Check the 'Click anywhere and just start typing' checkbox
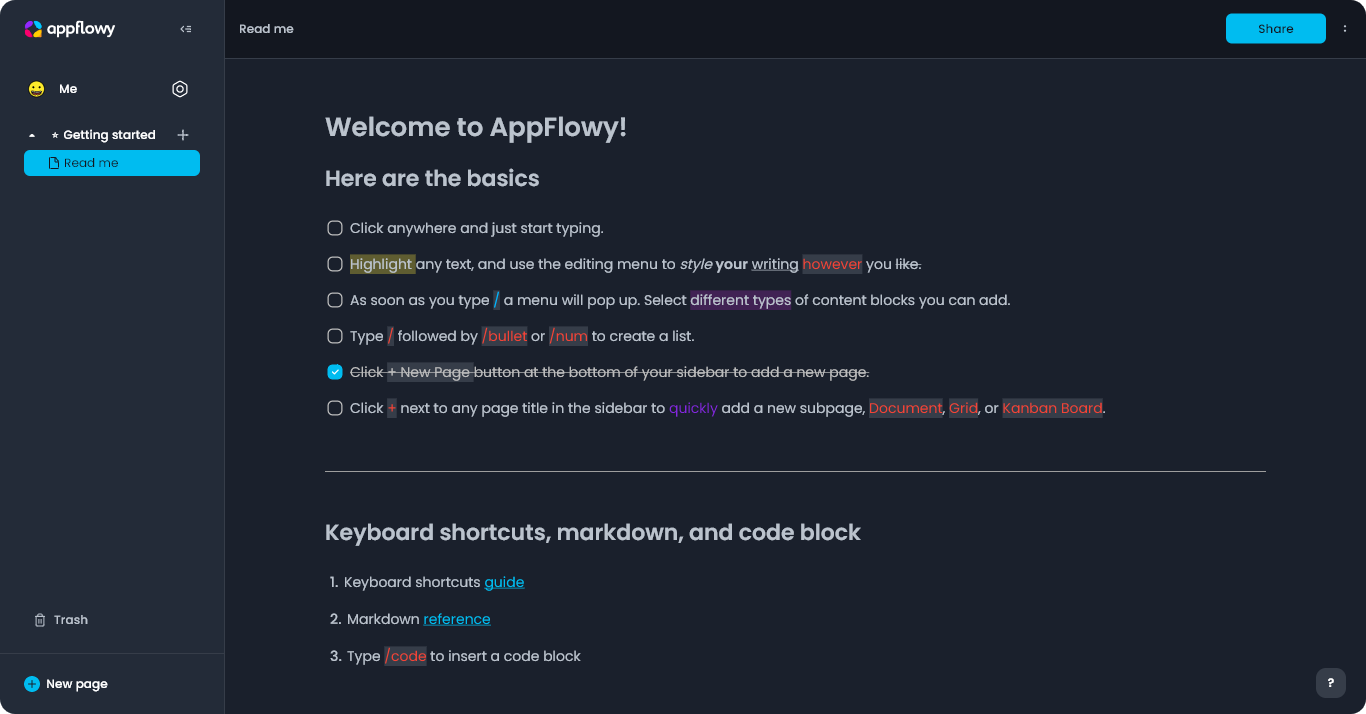 tap(335, 228)
